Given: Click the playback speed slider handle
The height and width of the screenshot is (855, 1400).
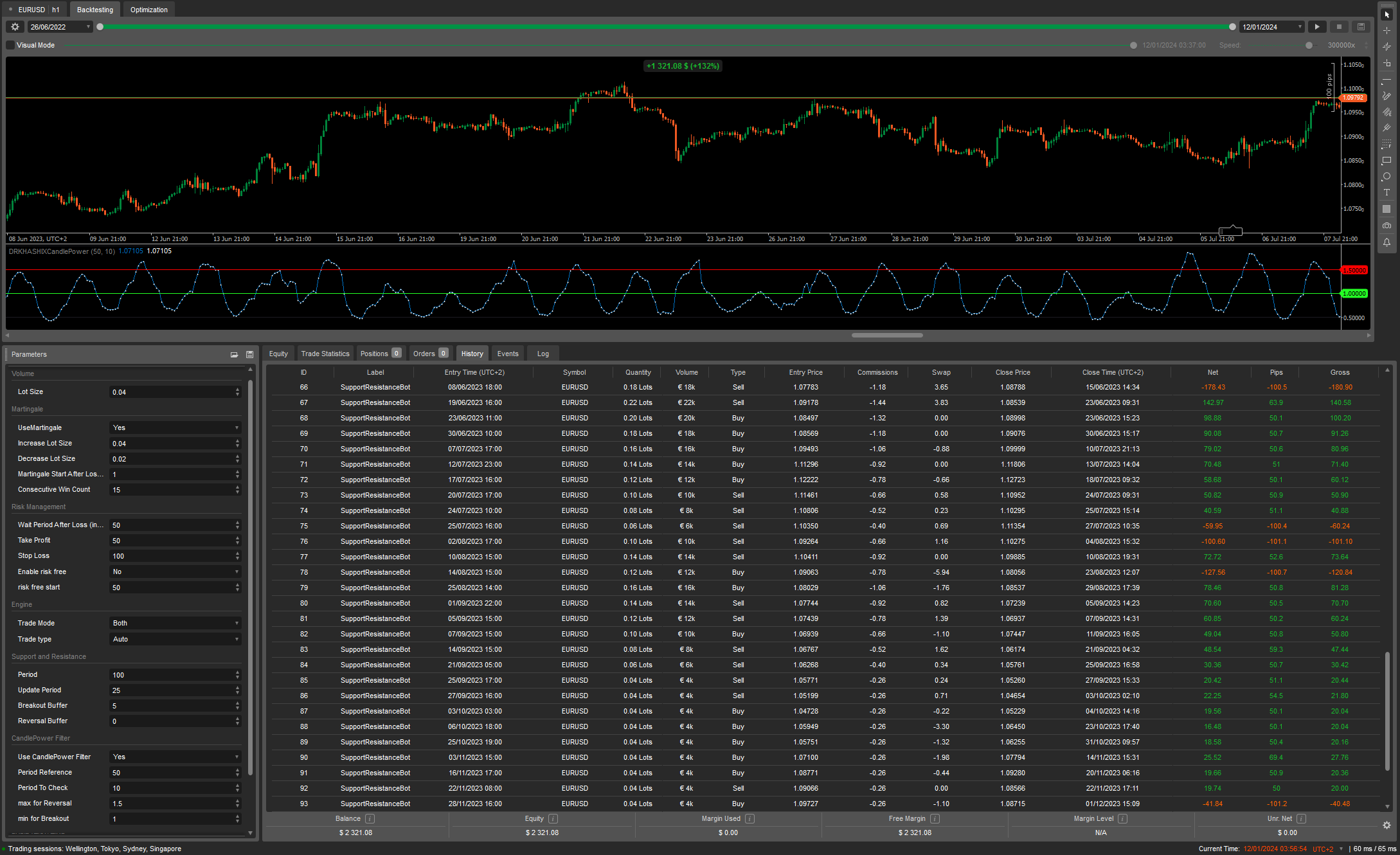Looking at the screenshot, I should point(1309,45).
